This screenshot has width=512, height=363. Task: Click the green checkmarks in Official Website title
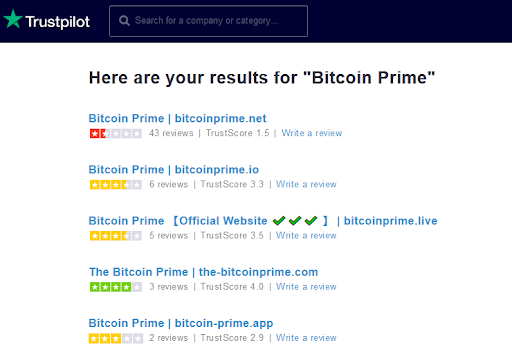pos(295,221)
